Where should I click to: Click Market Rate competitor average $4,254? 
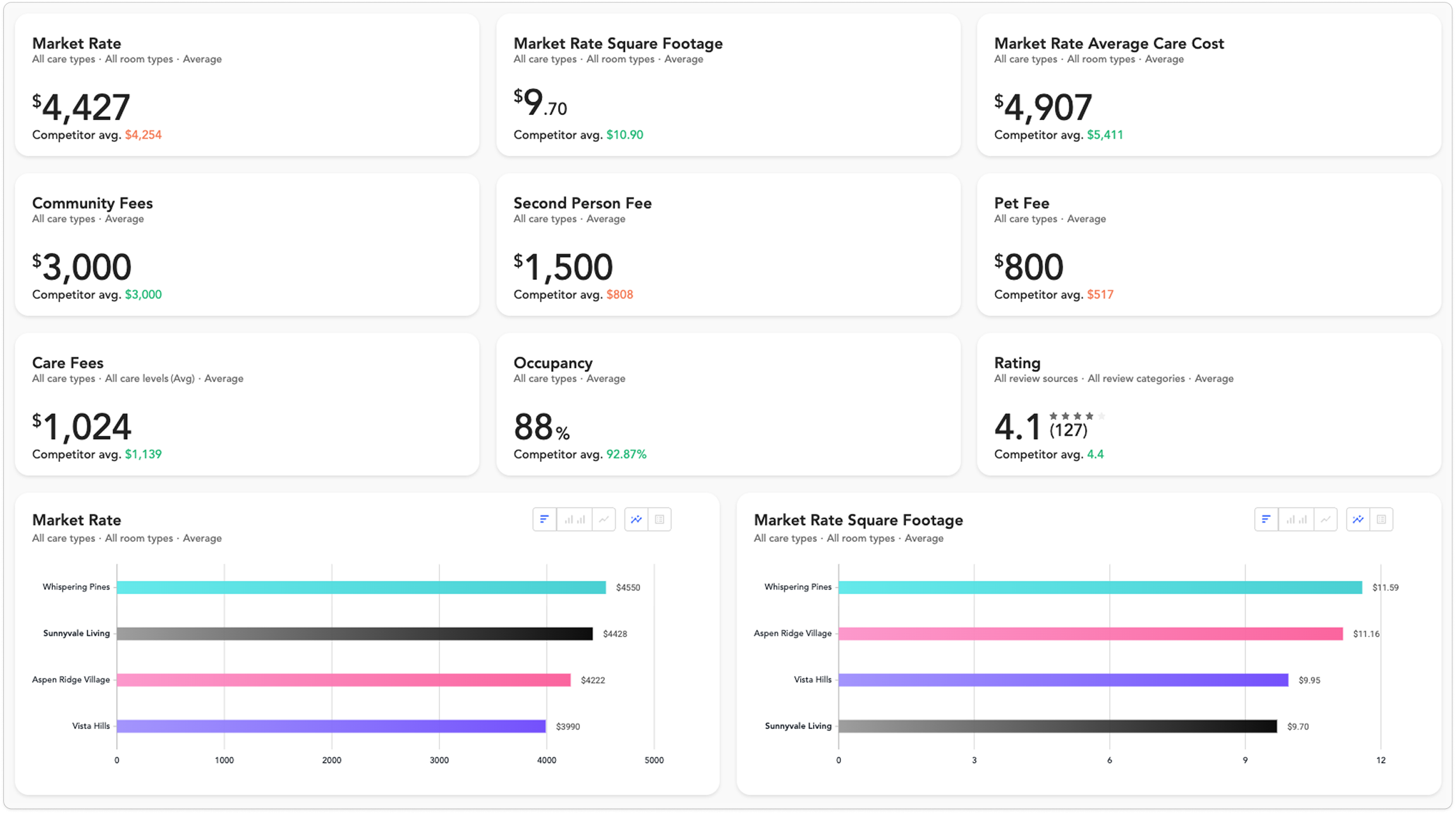tap(143, 135)
